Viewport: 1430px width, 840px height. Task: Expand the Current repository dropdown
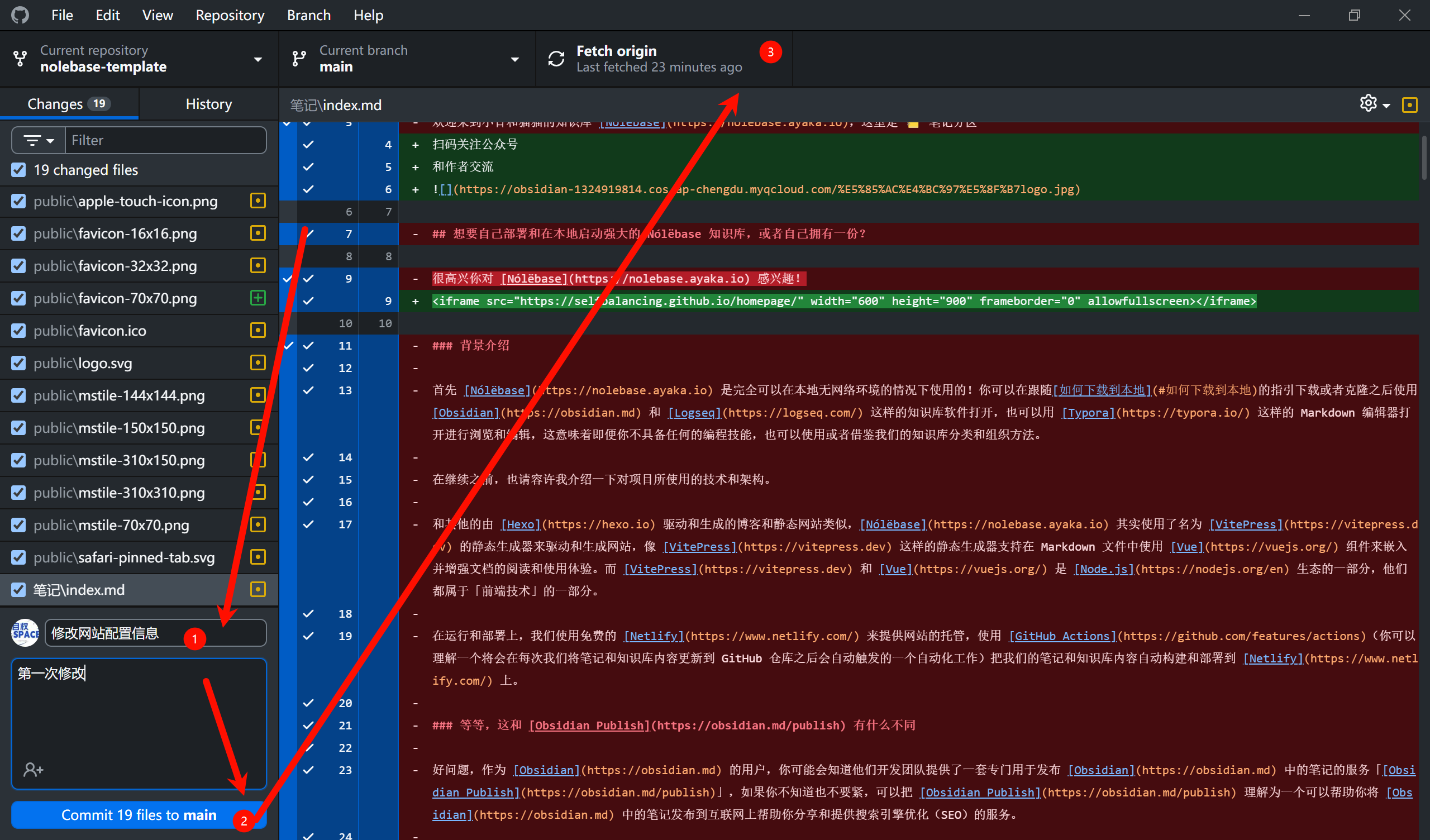pos(258,59)
